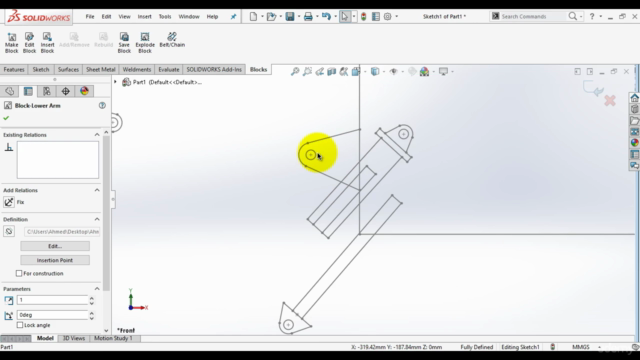This screenshot has height=360, width=640.
Task: Increase the scale value with stepper
Action: (91, 298)
